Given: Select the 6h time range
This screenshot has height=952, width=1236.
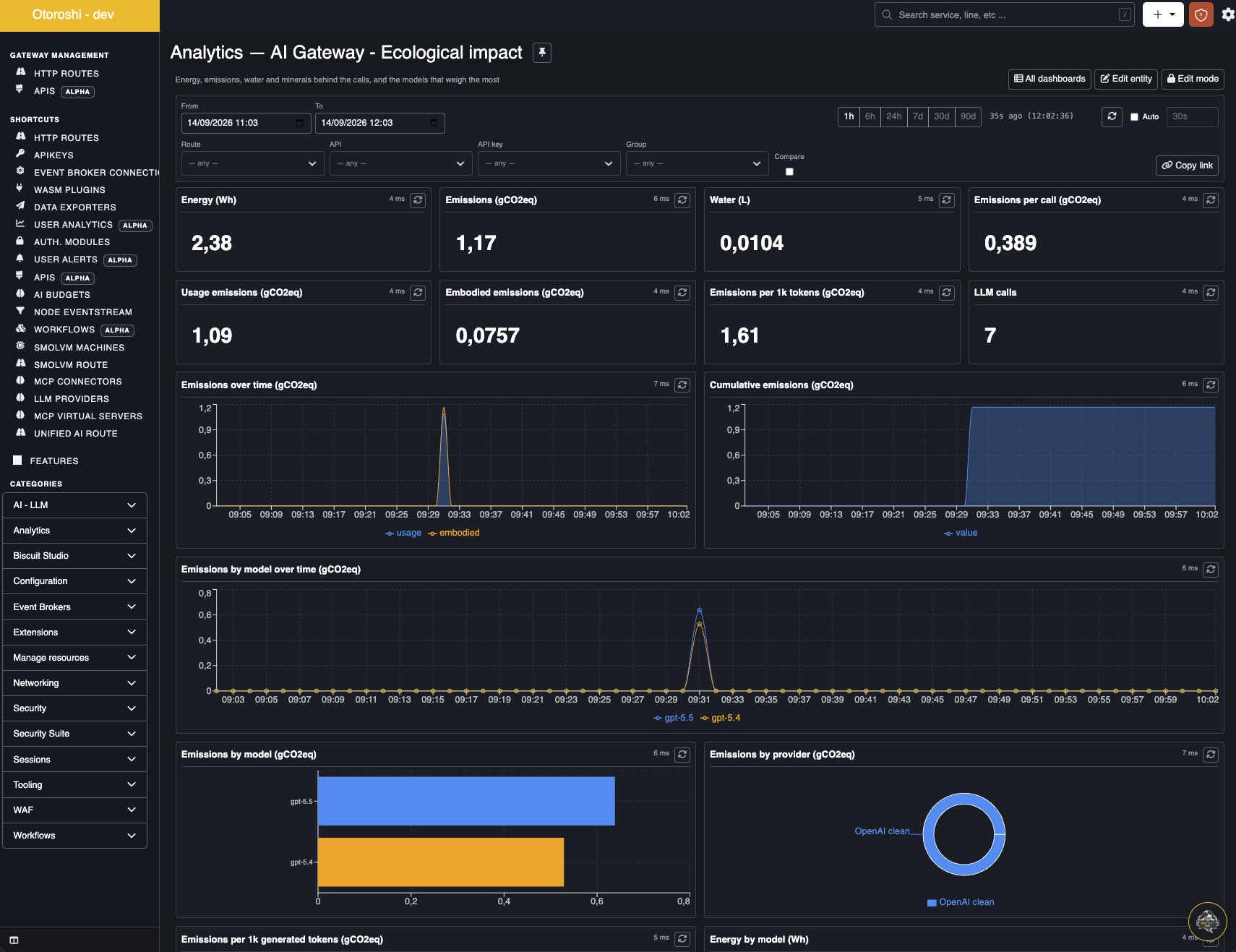Looking at the screenshot, I should pos(870,116).
